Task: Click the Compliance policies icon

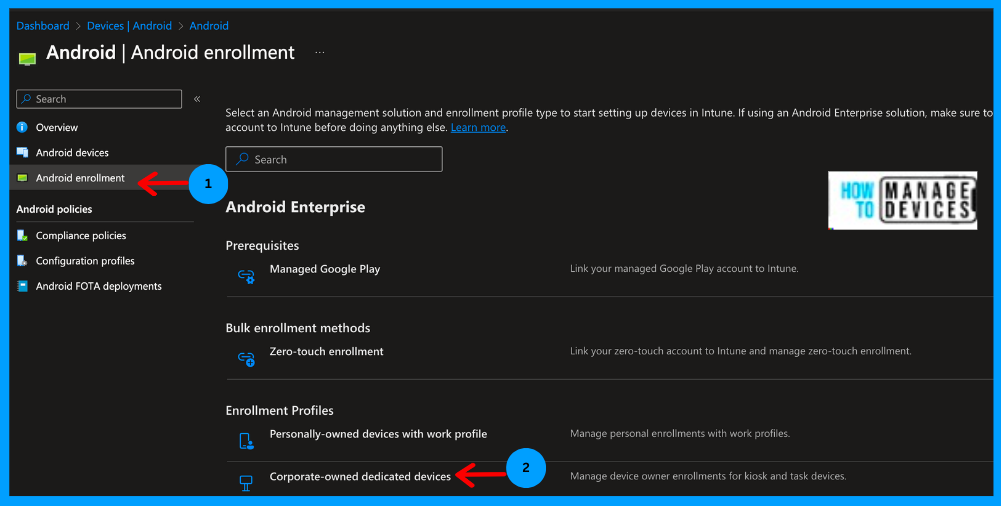Action: point(22,235)
